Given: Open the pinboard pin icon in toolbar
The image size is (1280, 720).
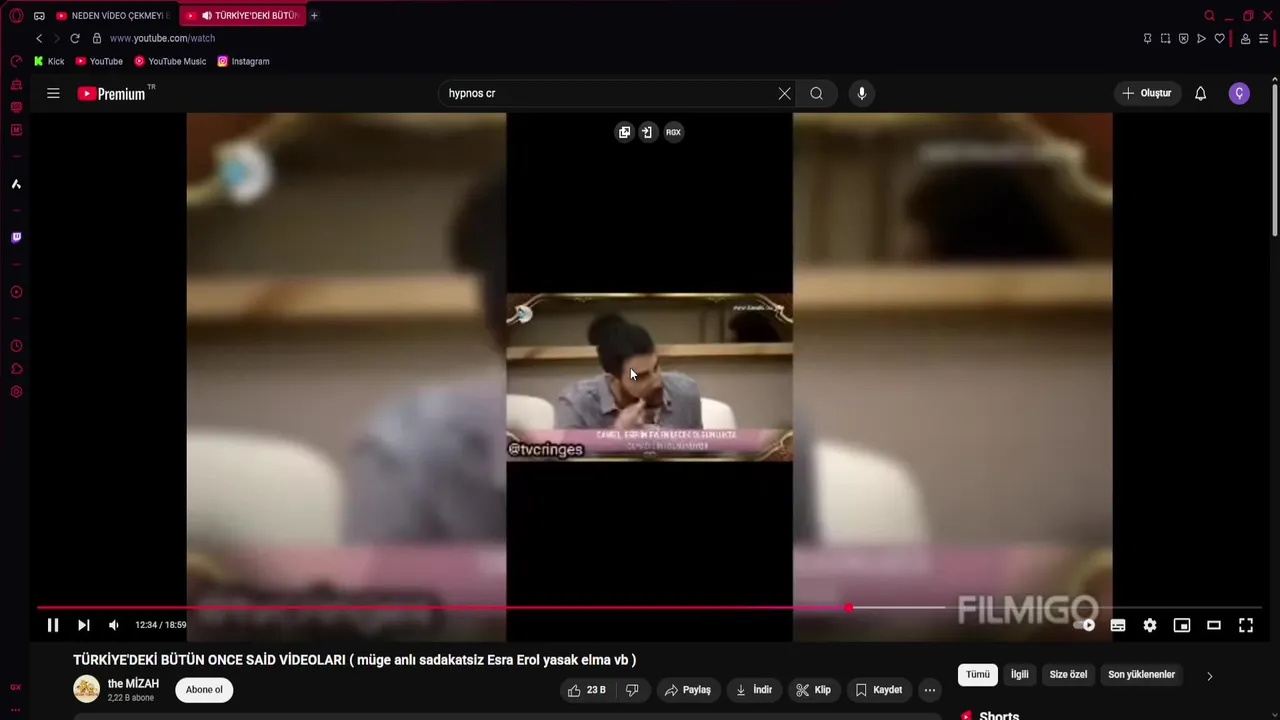Looking at the screenshot, I should pos(1147,38).
